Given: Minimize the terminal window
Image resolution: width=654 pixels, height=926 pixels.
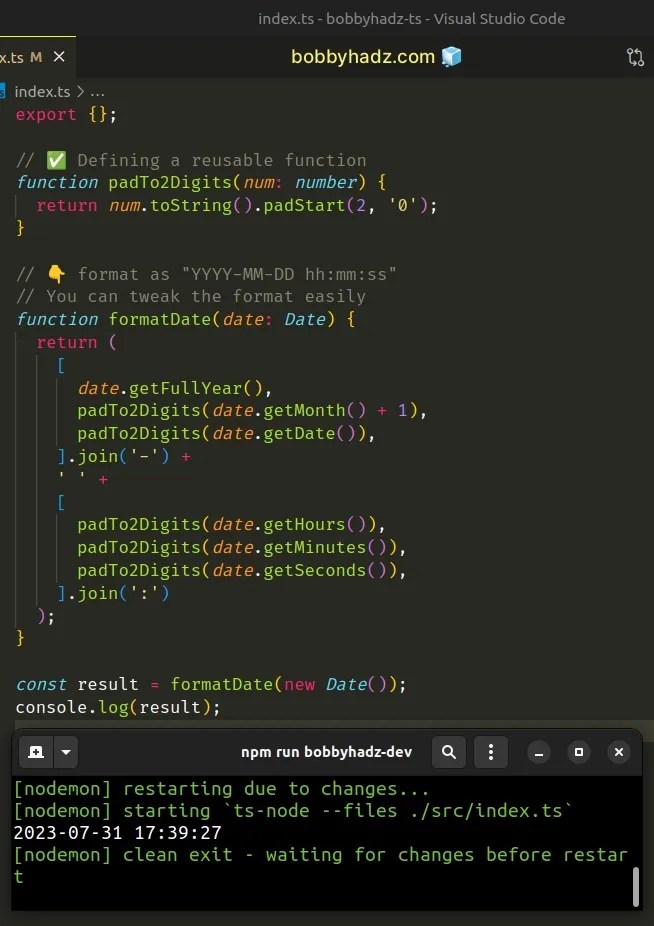Looking at the screenshot, I should pyautogui.click(x=539, y=752).
